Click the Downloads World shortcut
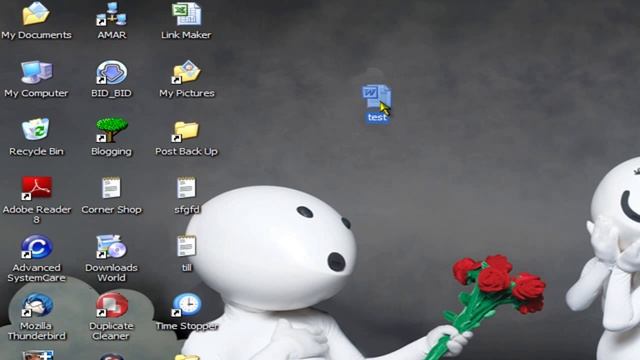Screen dimensions: 640x360 (111, 247)
